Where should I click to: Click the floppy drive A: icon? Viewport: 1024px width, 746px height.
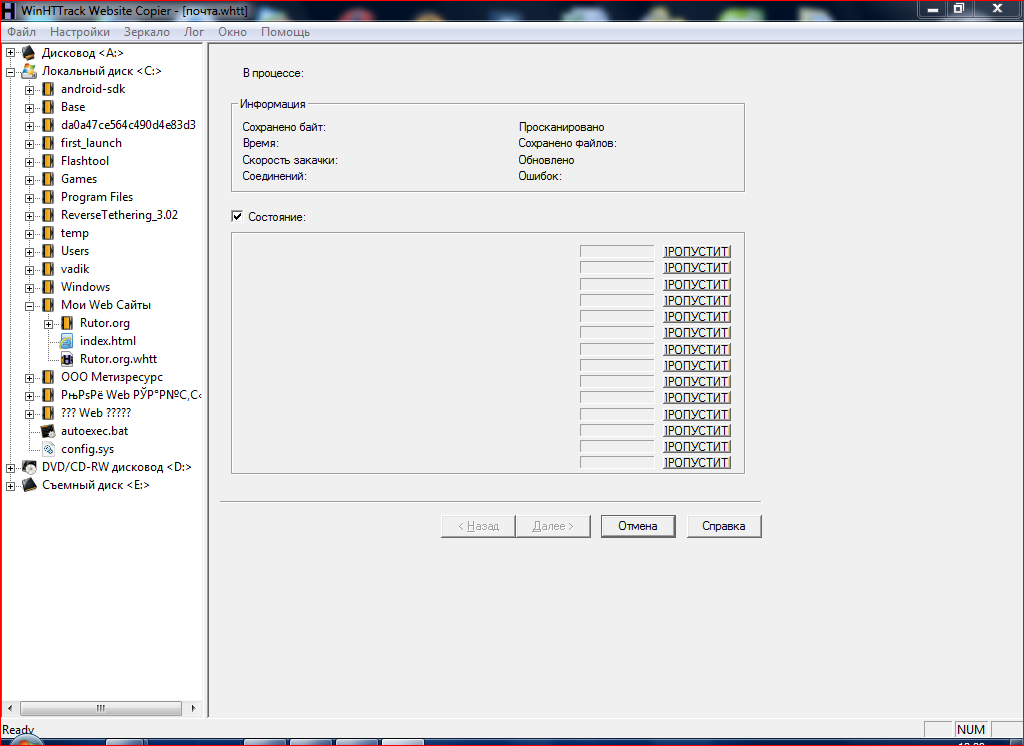tap(29, 53)
